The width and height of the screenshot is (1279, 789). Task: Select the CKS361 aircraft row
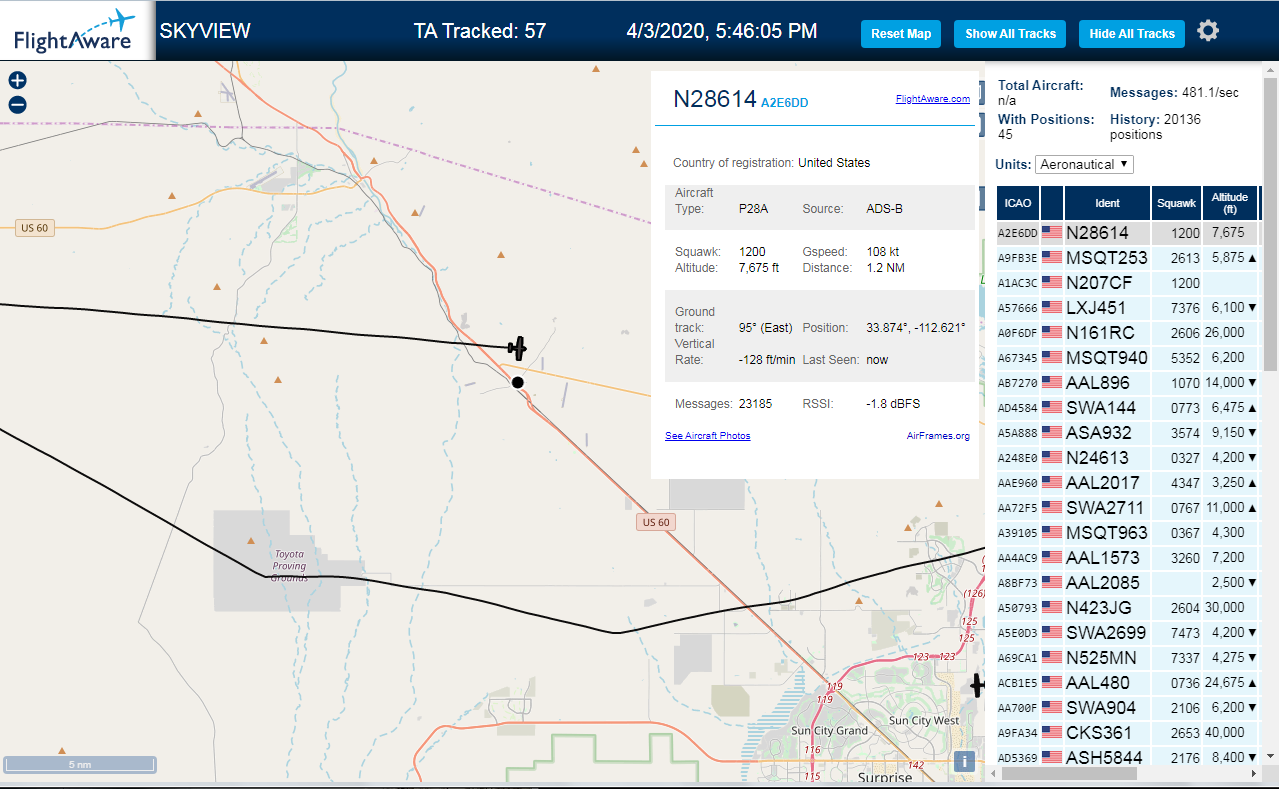coord(1127,733)
